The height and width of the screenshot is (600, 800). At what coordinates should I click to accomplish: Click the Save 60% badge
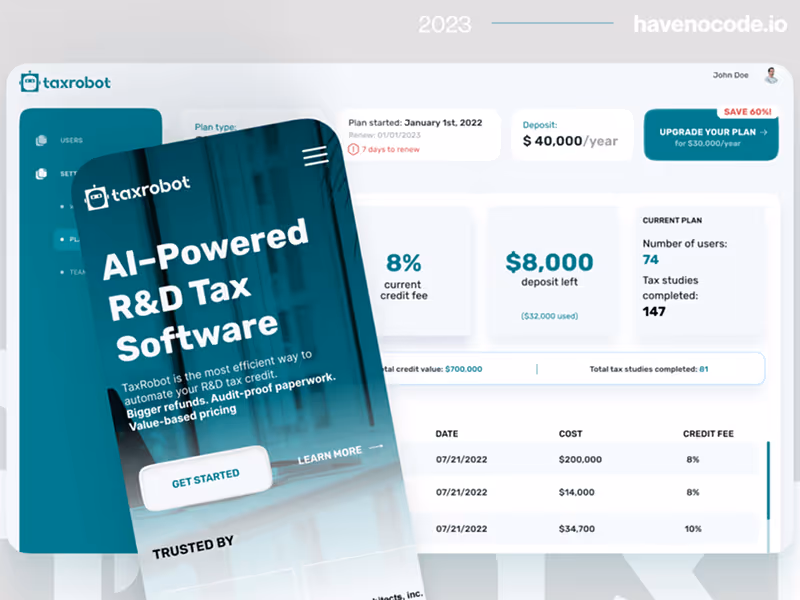click(747, 112)
